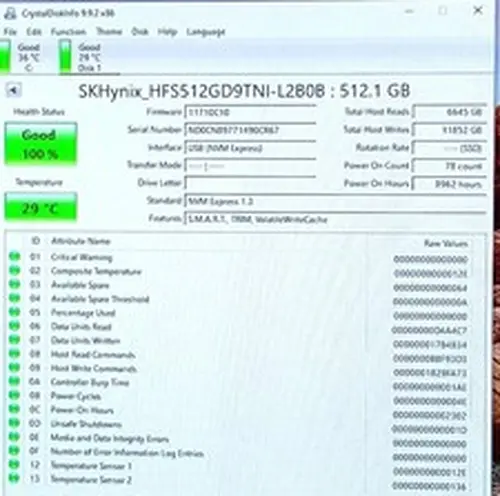This screenshot has height=496, width=500.
Task: Click the status icon for Temperature Sensor 1
Action: point(14,464)
